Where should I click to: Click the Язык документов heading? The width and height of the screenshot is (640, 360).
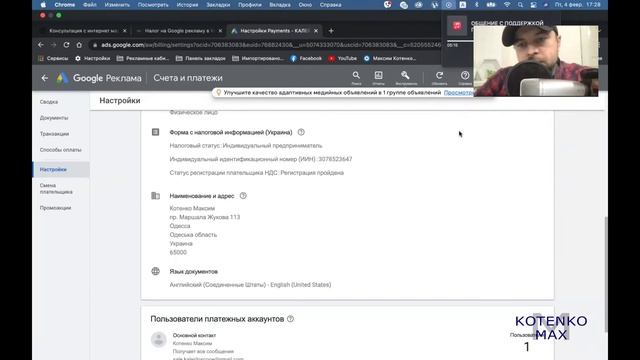click(193, 271)
